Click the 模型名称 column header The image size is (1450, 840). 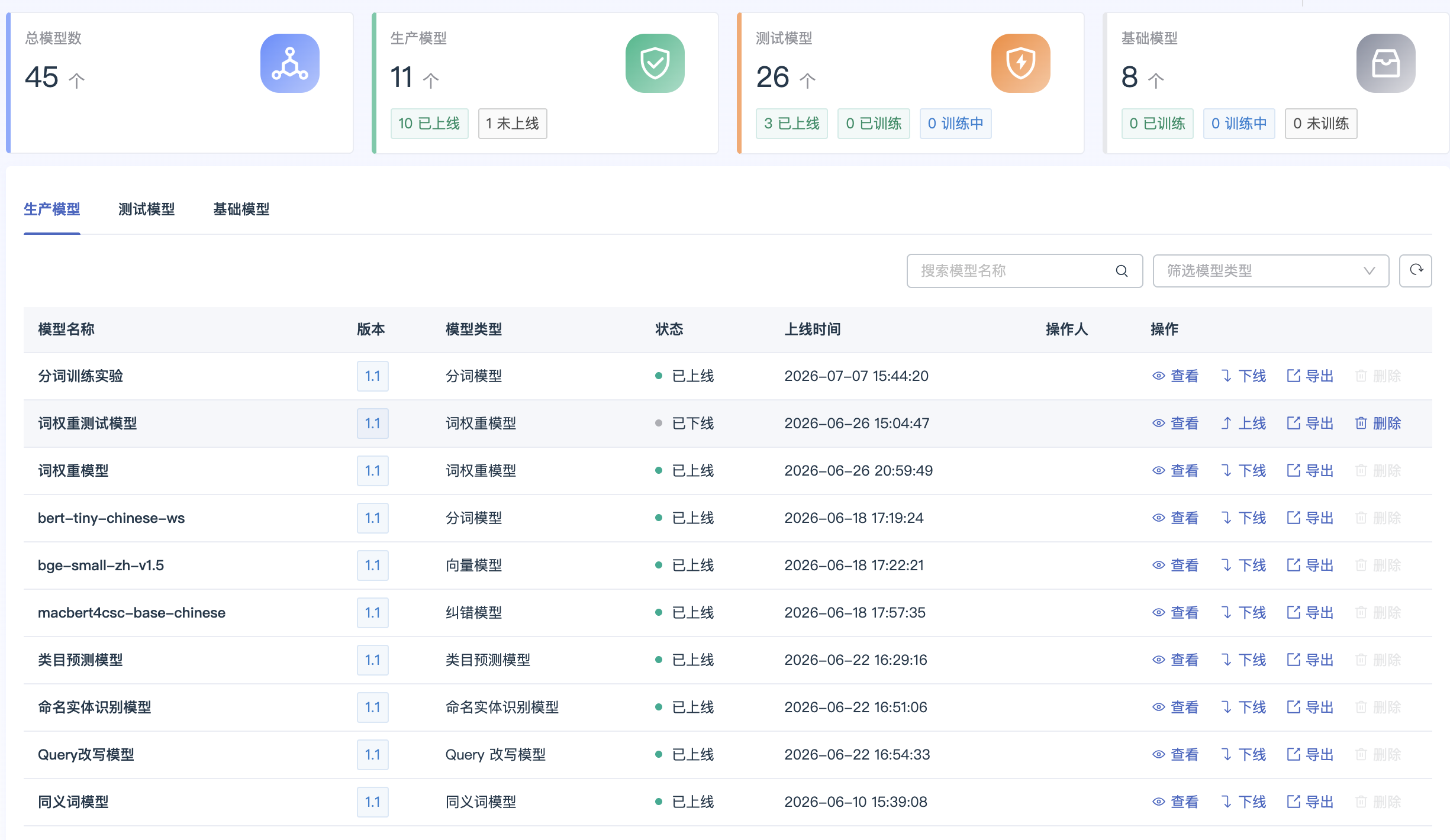[66, 329]
